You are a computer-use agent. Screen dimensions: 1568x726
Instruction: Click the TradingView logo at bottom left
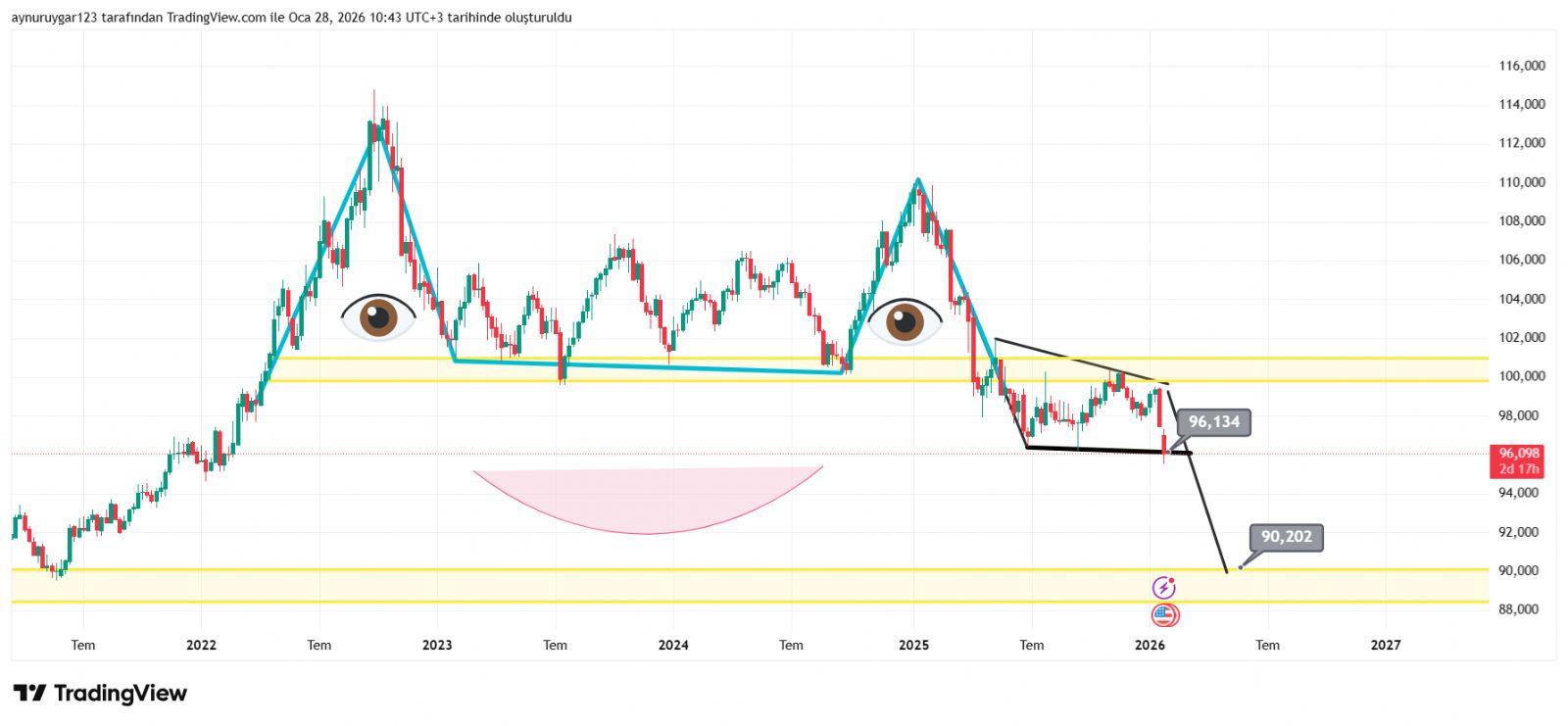tap(100, 694)
